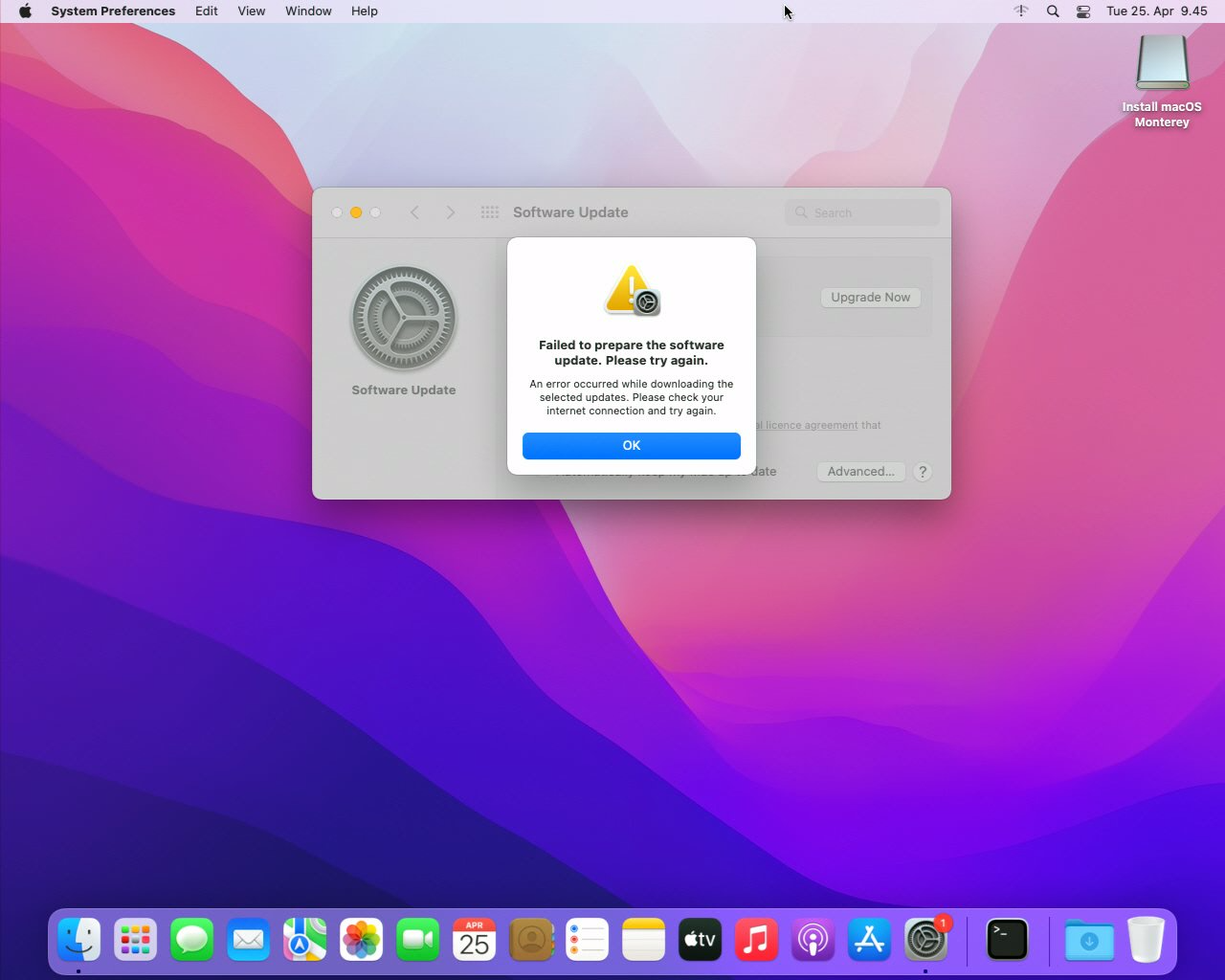1225x980 pixels.
Task: Open Contacts from the Dock
Action: pyautogui.click(x=531, y=940)
